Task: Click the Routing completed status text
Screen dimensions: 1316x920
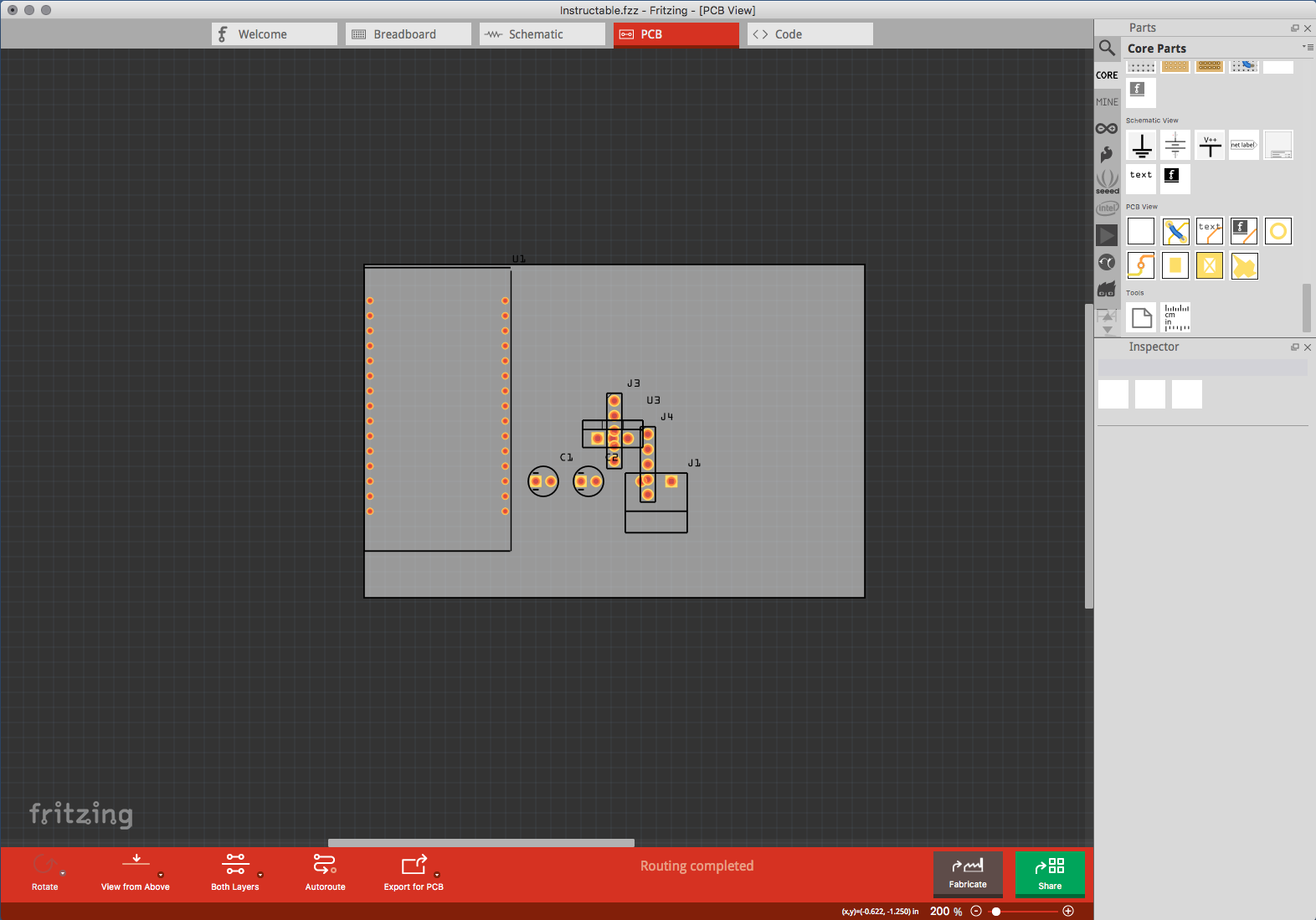Action: tap(697, 866)
